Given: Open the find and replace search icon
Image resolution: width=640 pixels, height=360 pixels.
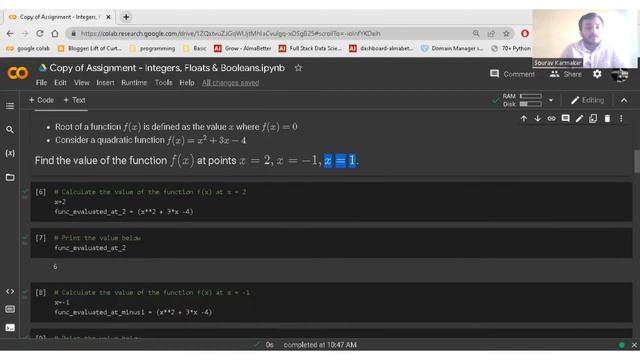Looking at the screenshot, I should tap(10, 130).
